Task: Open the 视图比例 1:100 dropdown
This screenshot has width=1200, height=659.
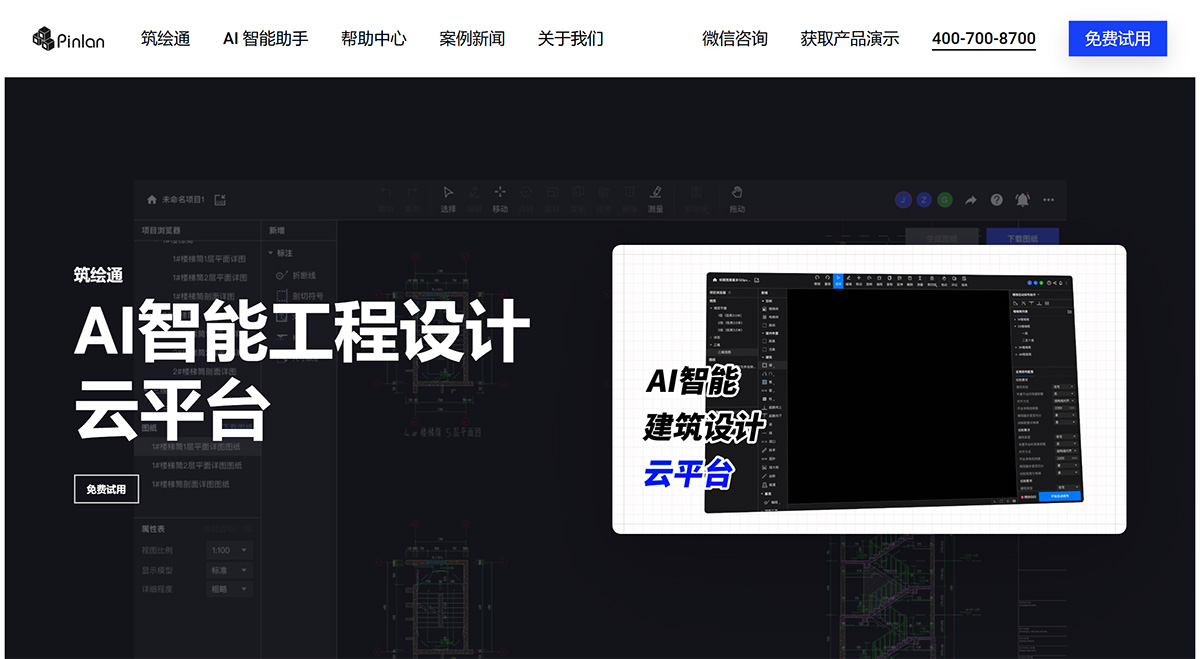Action: coord(229,550)
